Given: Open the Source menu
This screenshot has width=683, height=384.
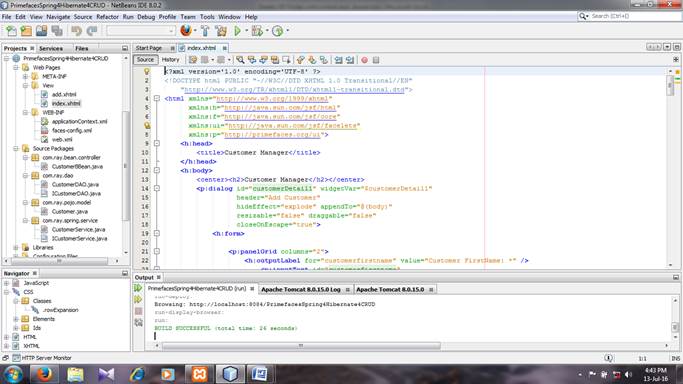Looking at the screenshot, I should (83, 17).
